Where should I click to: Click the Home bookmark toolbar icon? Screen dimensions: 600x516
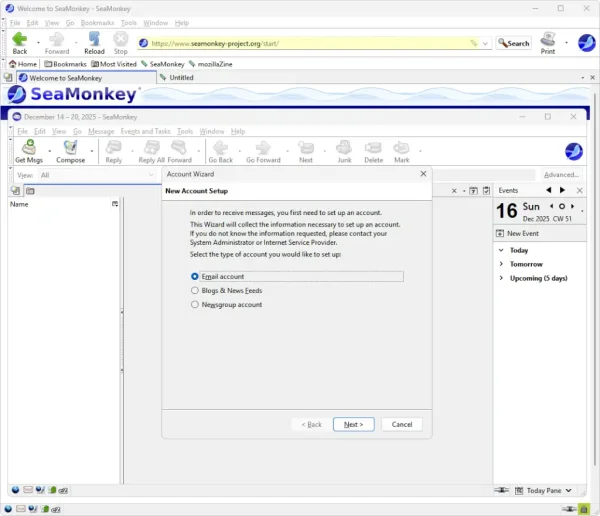[23, 64]
